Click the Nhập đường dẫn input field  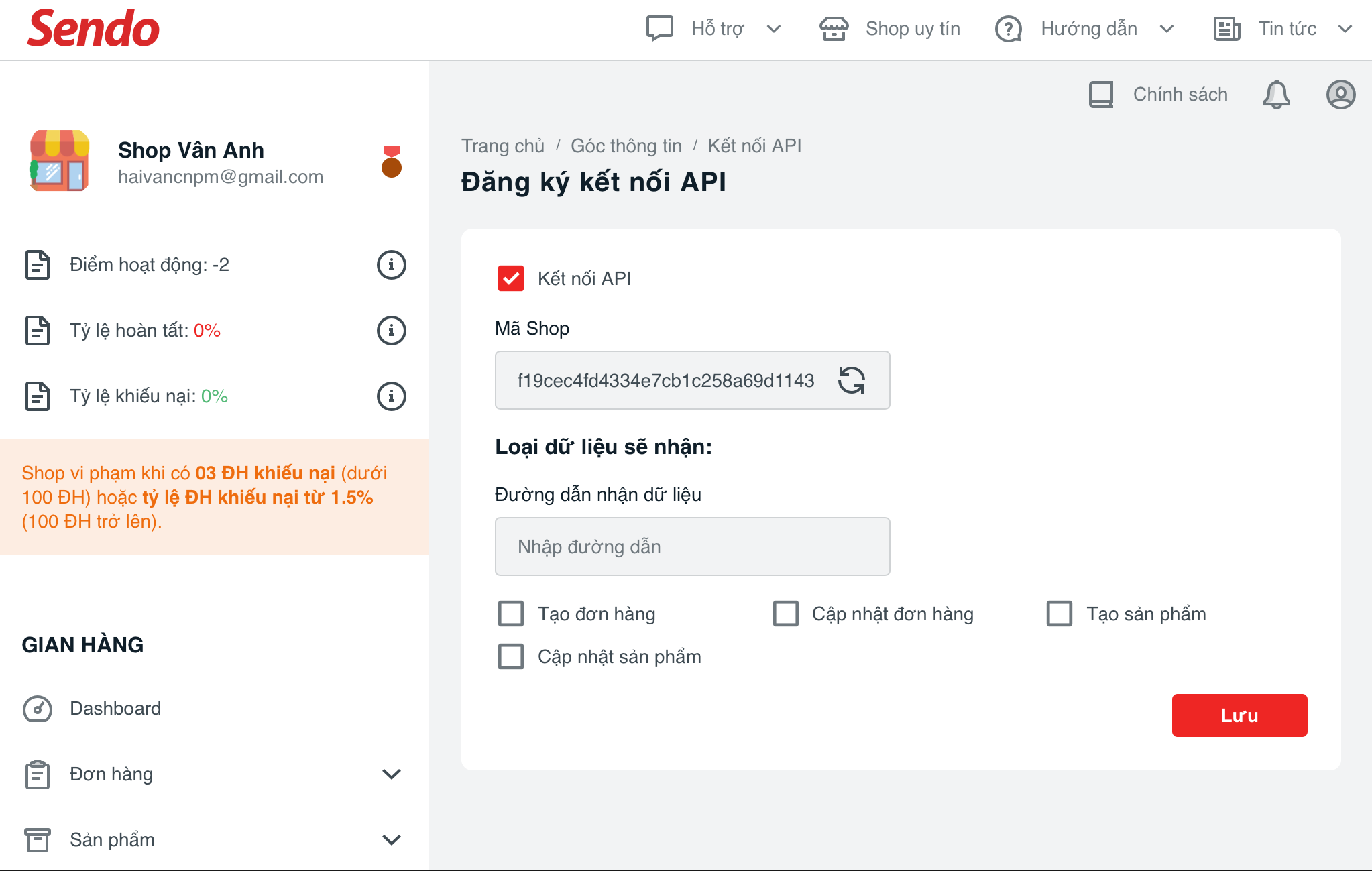point(692,546)
